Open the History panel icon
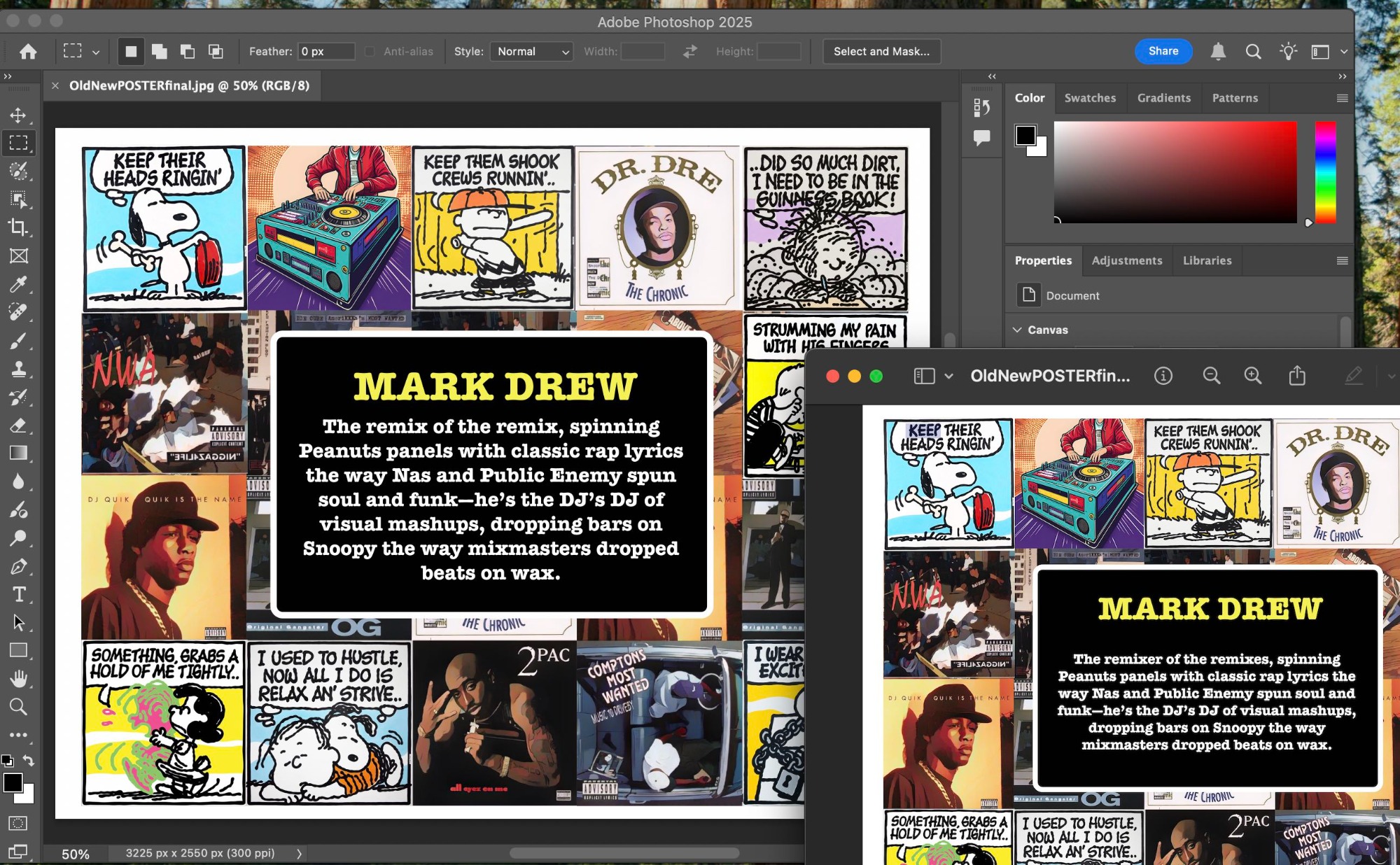Screen dimensions: 1400x865 981,107
